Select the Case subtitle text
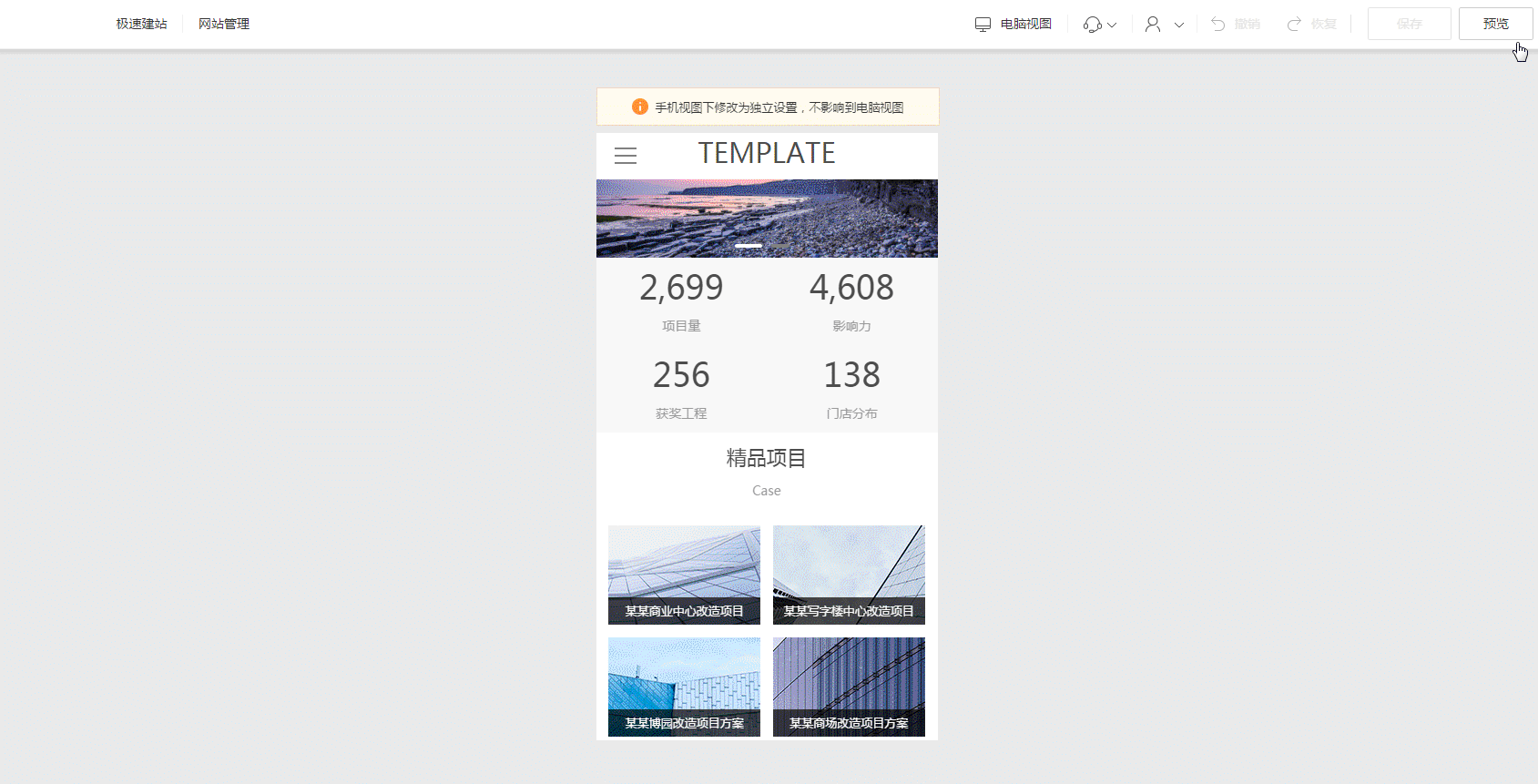 pos(767,491)
